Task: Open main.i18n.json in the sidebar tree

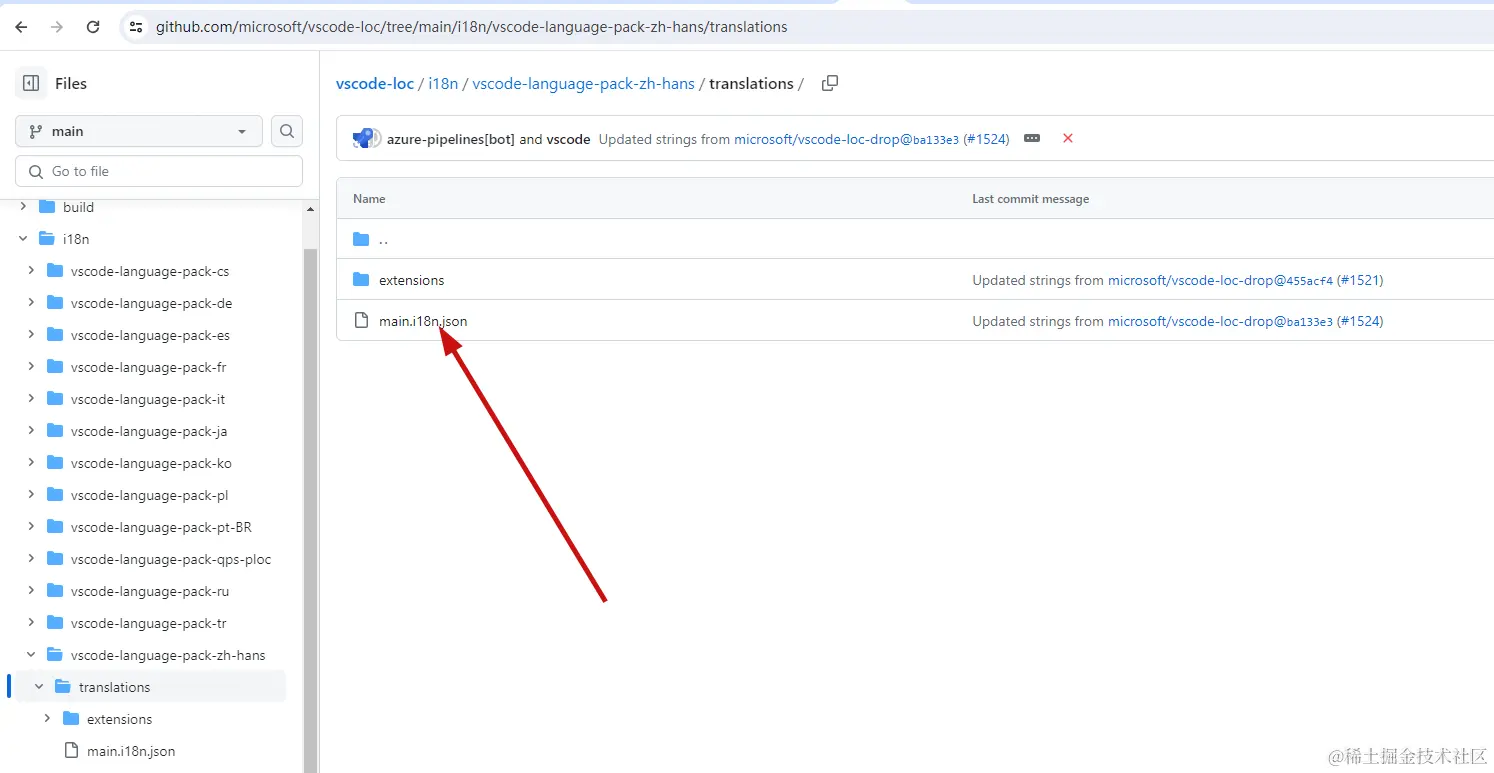Action: [131, 751]
